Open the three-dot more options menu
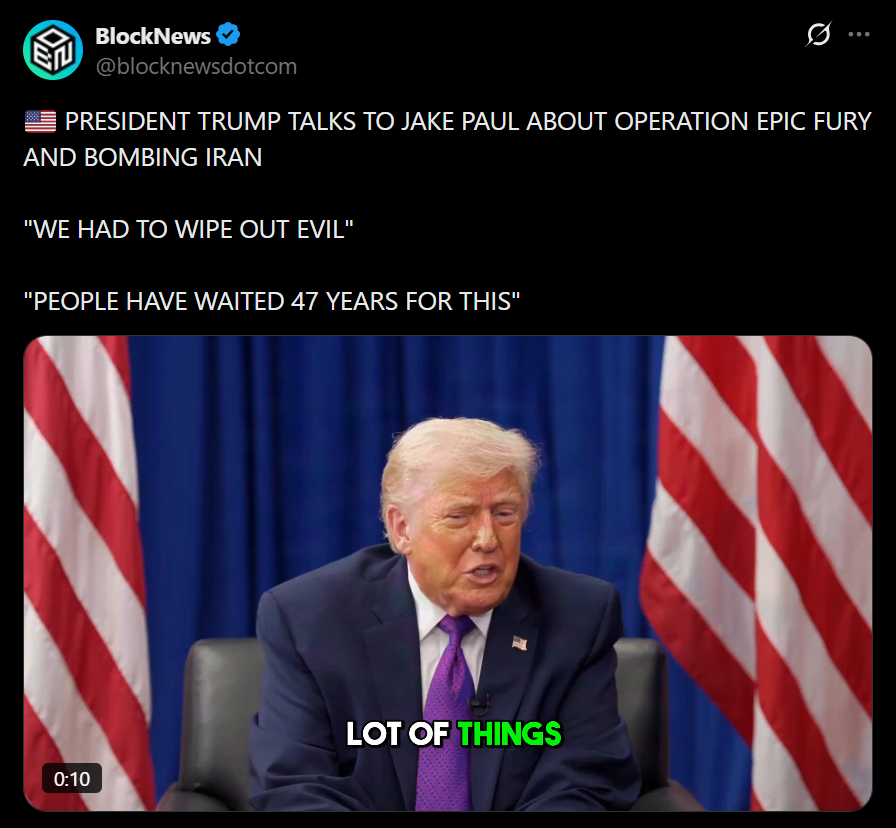The image size is (896, 828). pyautogui.click(x=859, y=34)
